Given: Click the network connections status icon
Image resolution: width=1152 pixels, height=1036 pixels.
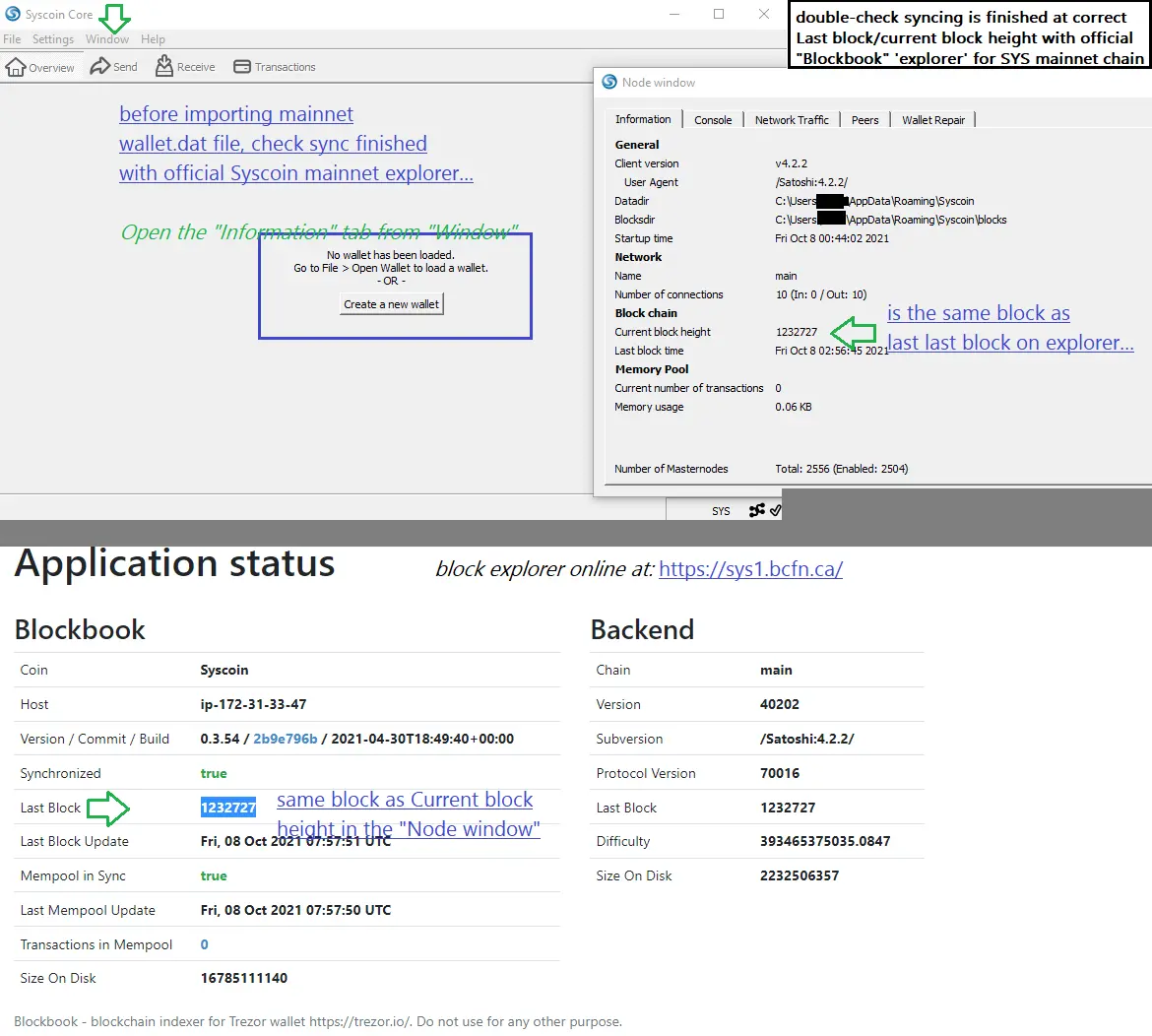Looking at the screenshot, I should coord(757,510).
